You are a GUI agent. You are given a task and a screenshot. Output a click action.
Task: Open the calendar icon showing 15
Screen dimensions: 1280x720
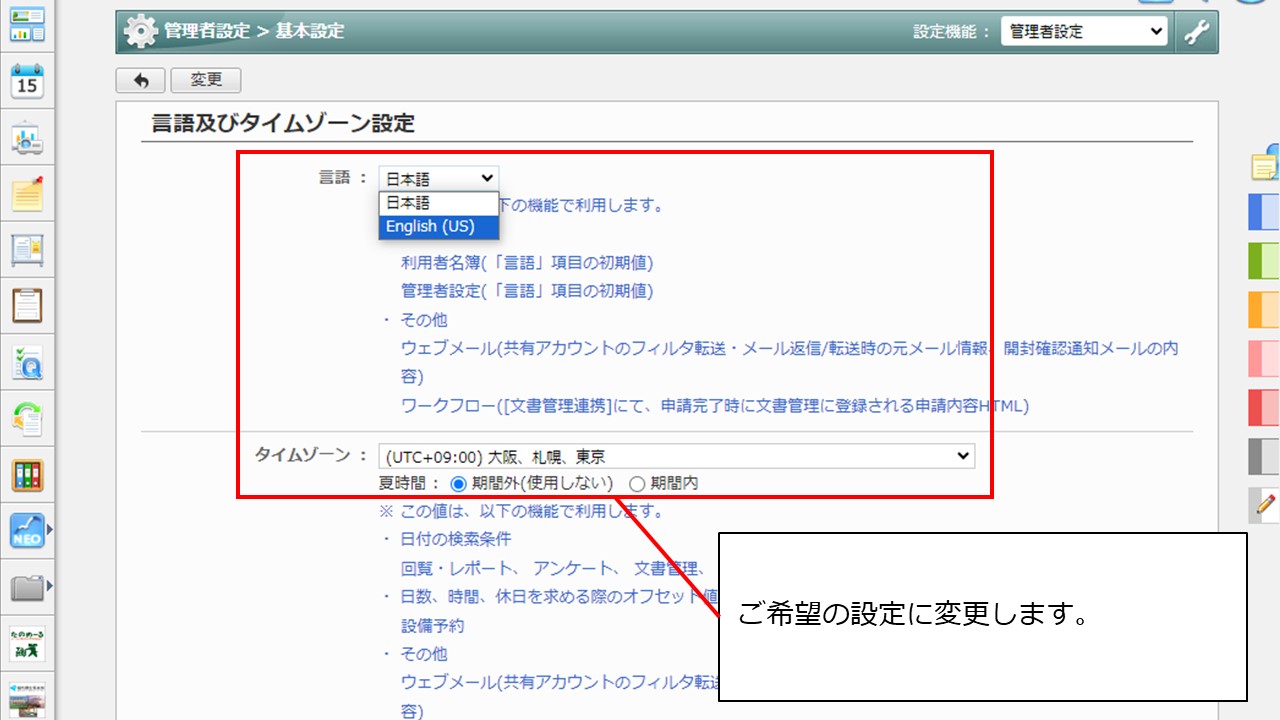pyautogui.click(x=28, y=81)
